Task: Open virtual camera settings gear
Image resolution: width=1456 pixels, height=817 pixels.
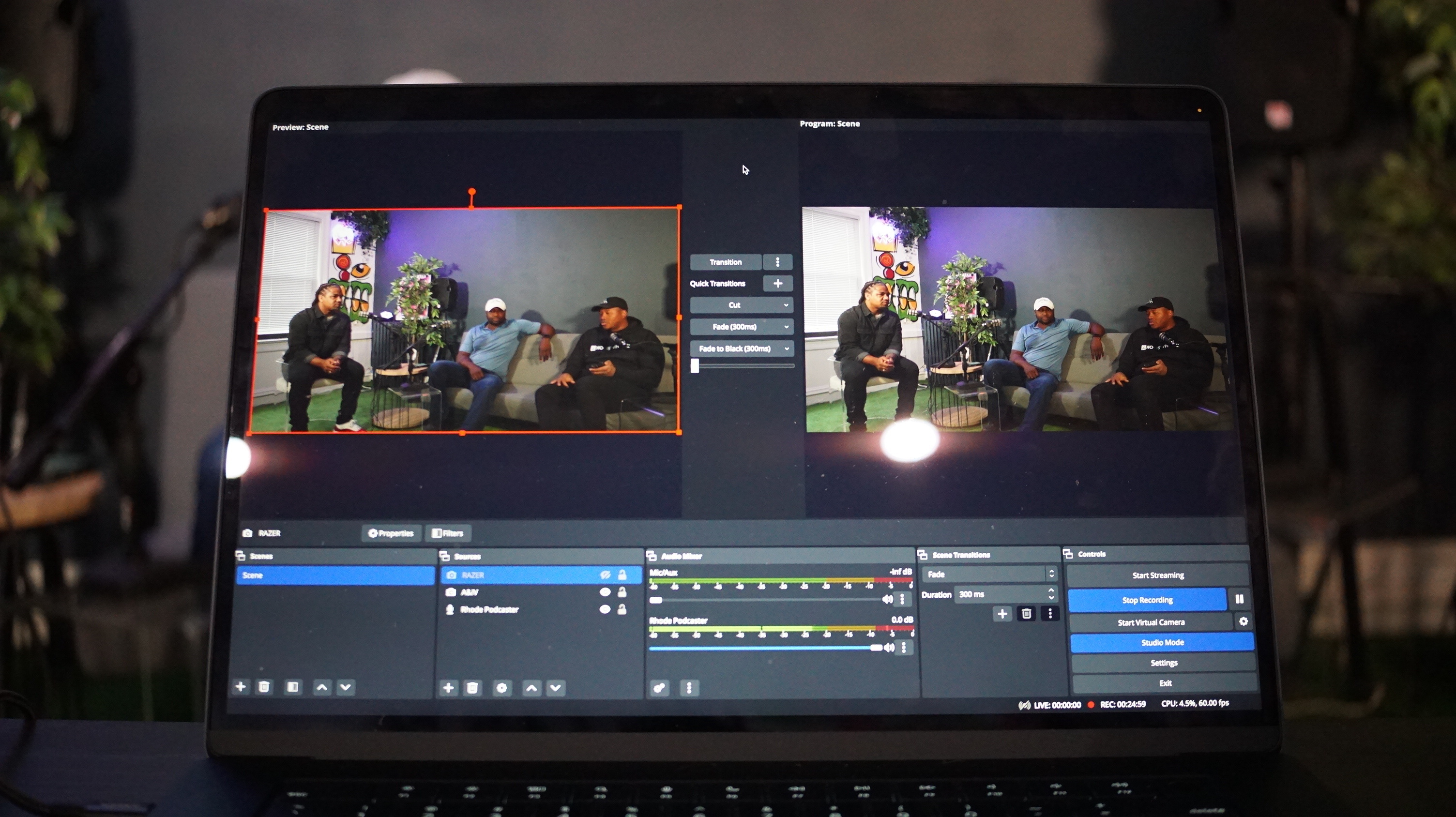Action: click(1243, 621)
